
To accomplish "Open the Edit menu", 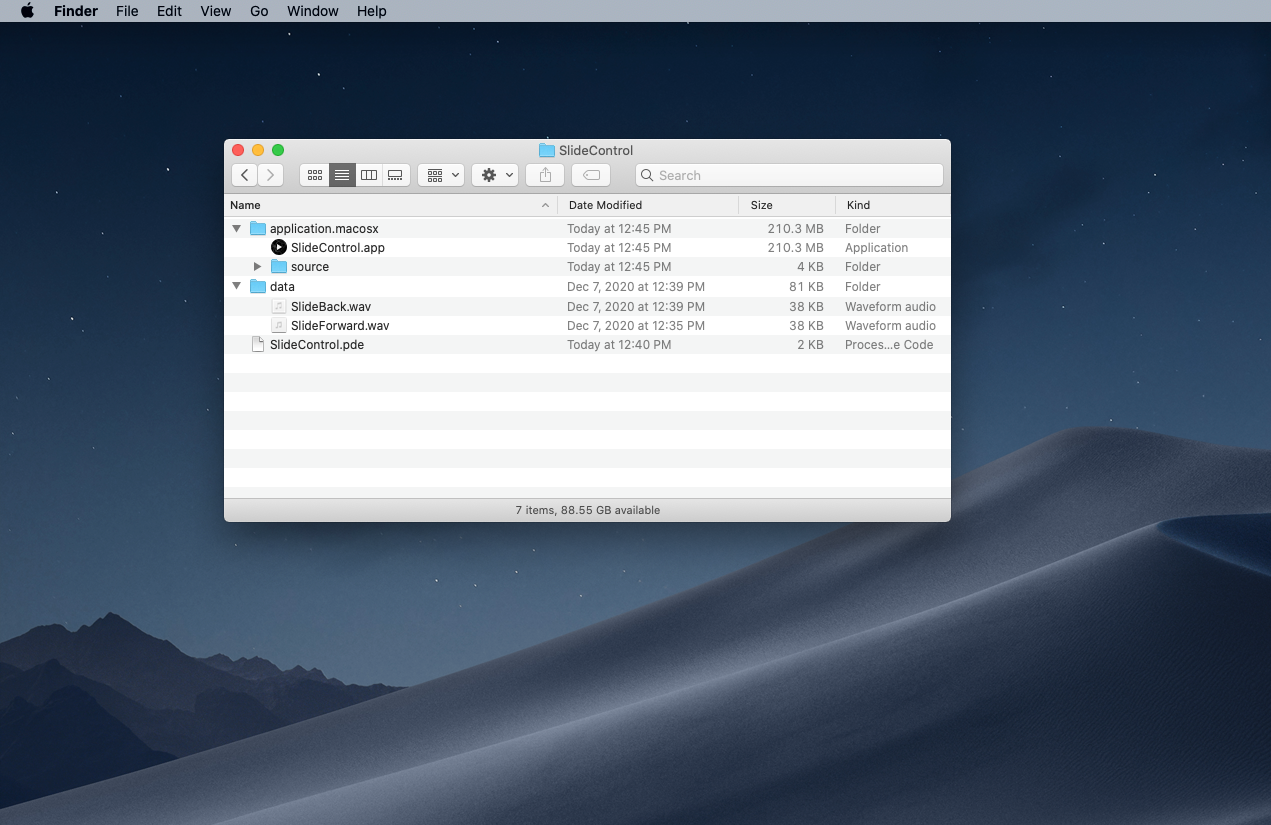I will click(169, 11).
